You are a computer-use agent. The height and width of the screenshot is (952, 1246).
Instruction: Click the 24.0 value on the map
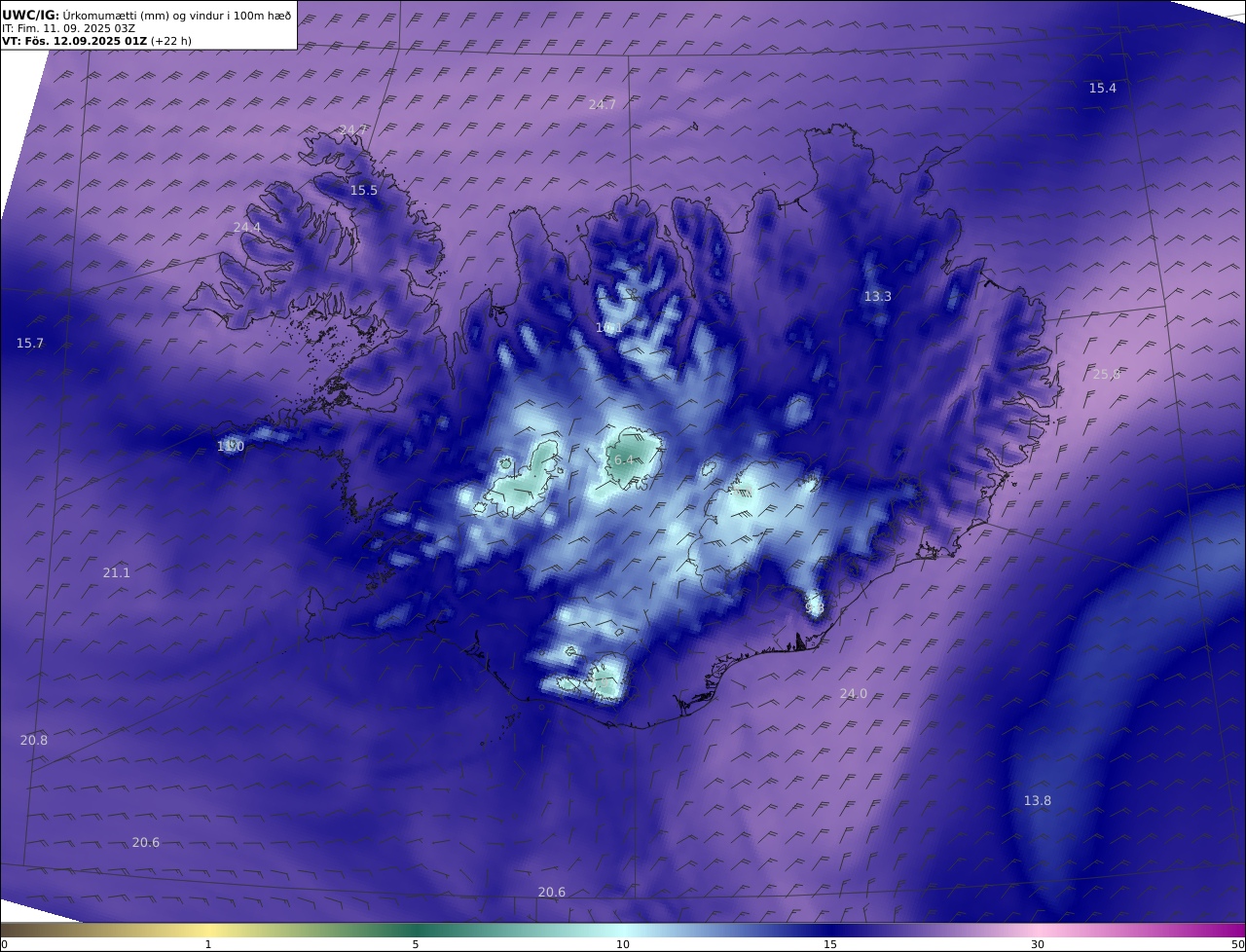click(853, 693)
